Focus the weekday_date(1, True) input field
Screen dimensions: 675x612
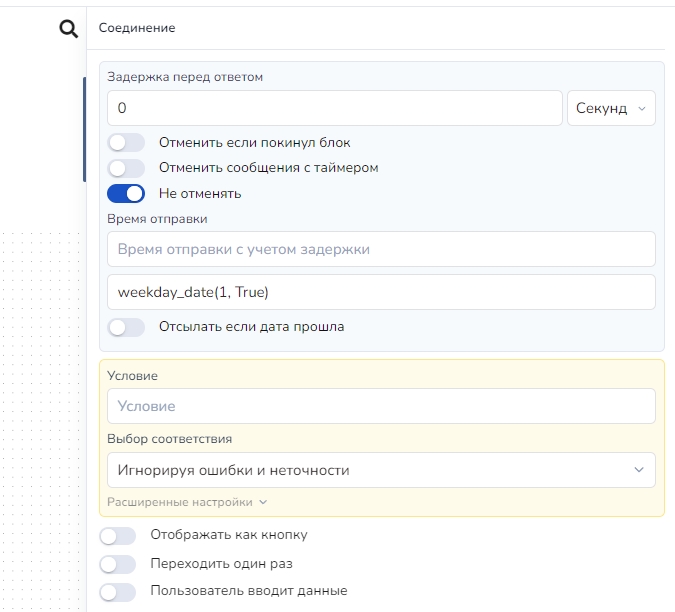[x=380, y=292]
